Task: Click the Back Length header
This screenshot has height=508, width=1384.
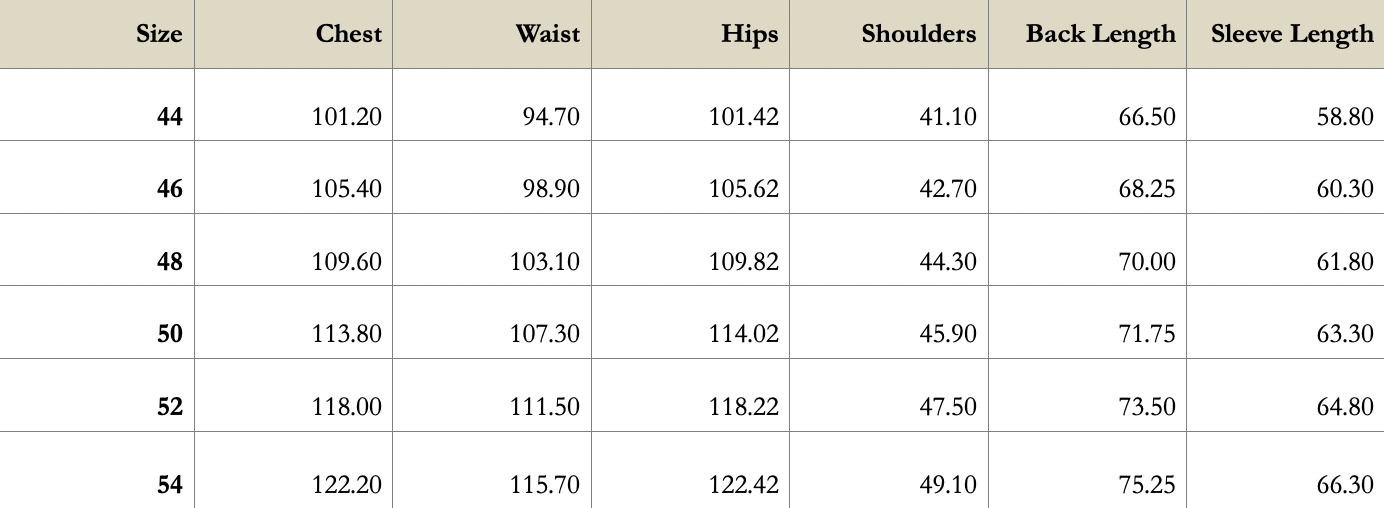Action: [1100, 34]
